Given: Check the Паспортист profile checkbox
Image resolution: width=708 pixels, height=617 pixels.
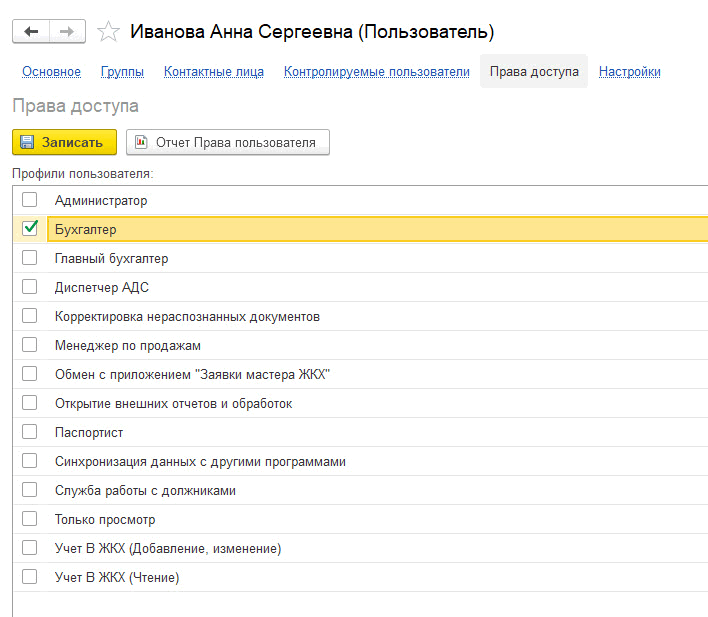Looking at the screenshot, I should coord(30,432).
